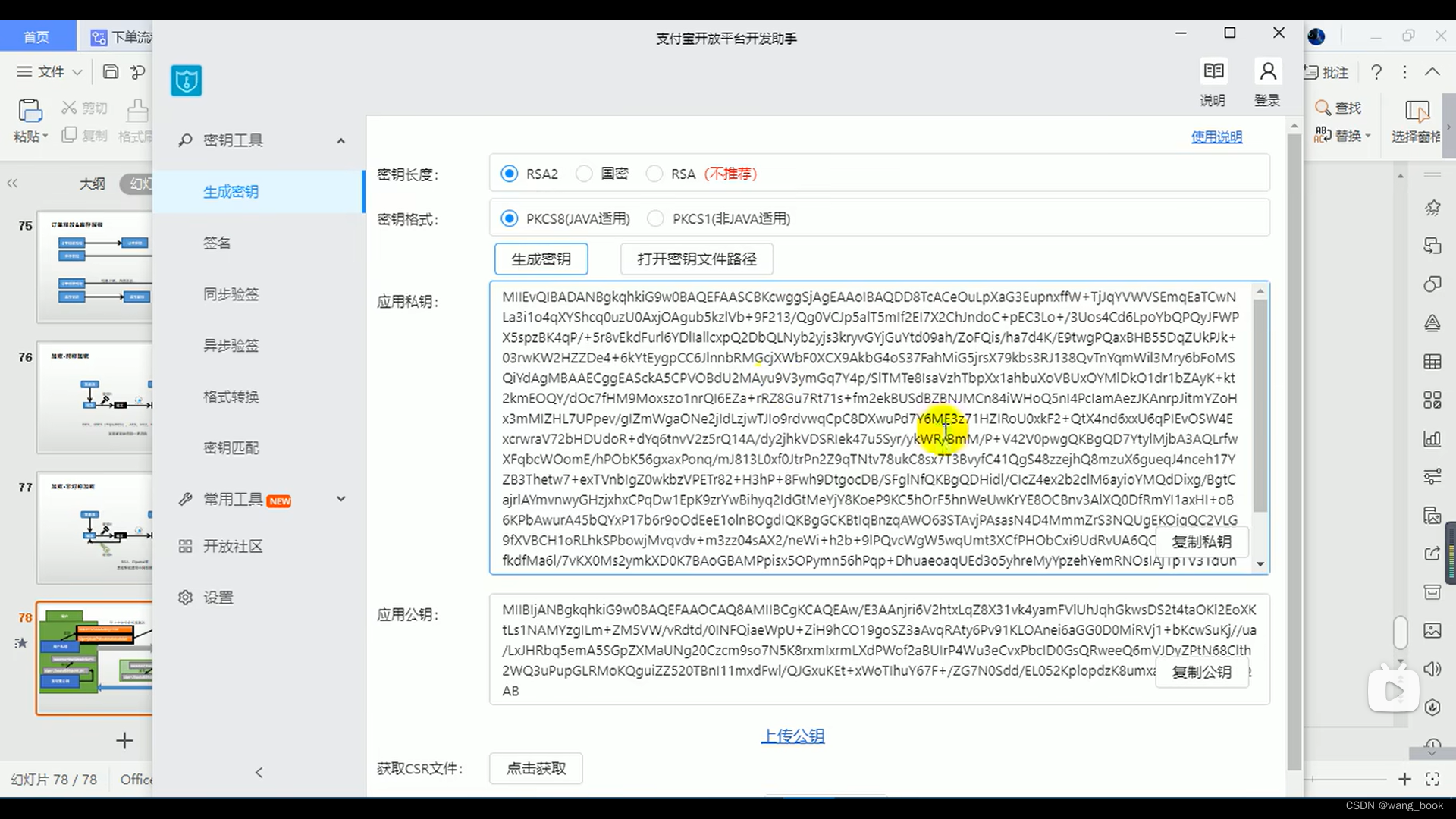Image resolution: width=1456 pixels, height=819 pixels.
Task: Click the WPS zoom in plus icon
Action: click(x=1404, y=779)
